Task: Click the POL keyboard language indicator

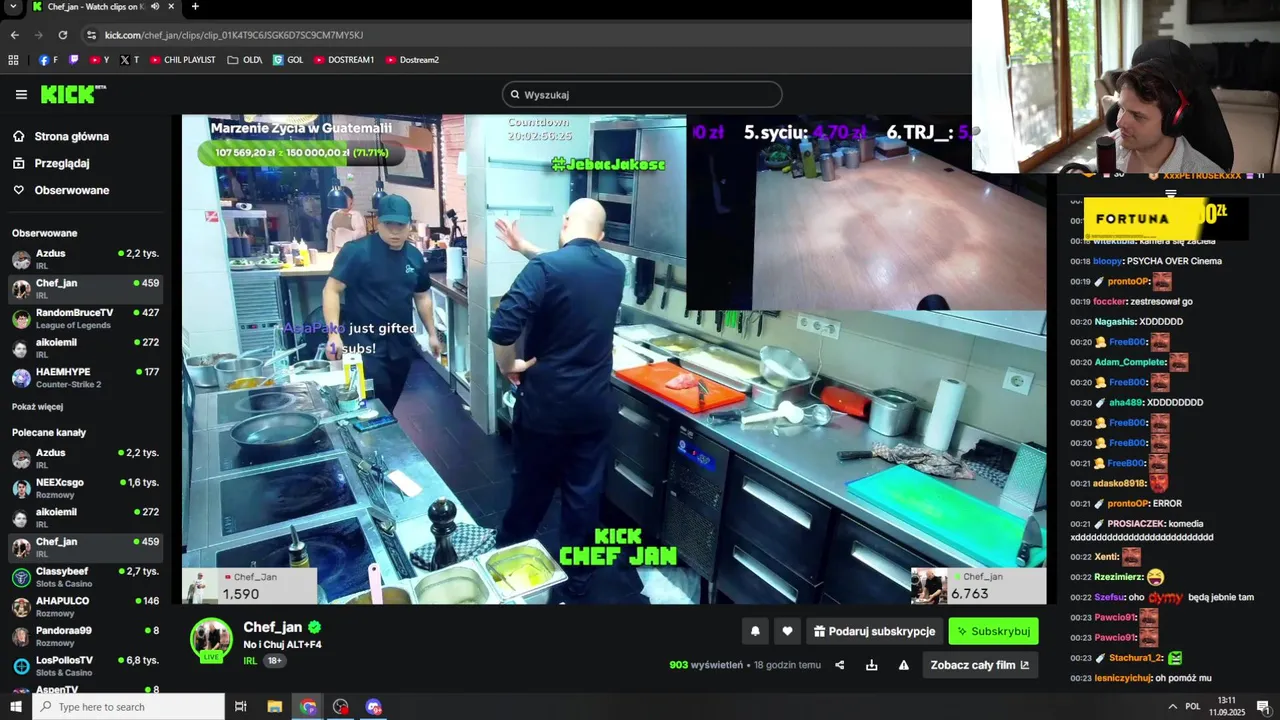Action: [x=1193, y=707]
